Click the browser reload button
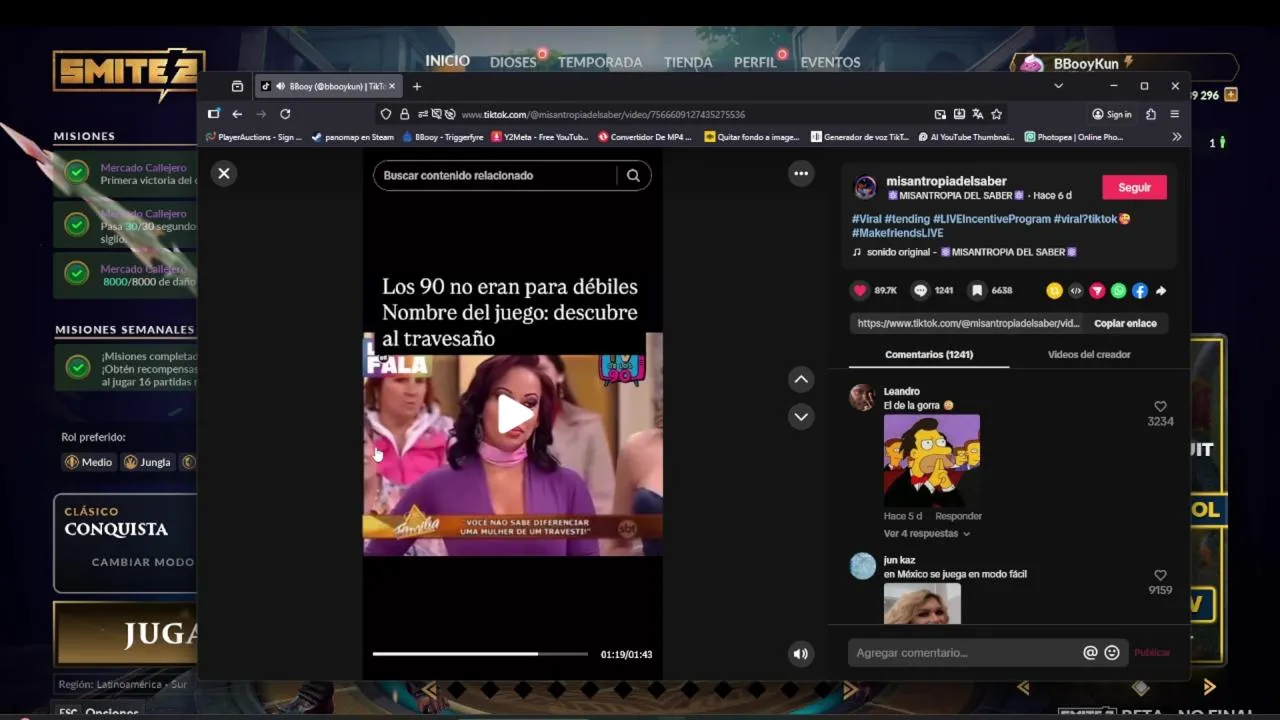1280x720 pixels. click(x=285, y=114)
